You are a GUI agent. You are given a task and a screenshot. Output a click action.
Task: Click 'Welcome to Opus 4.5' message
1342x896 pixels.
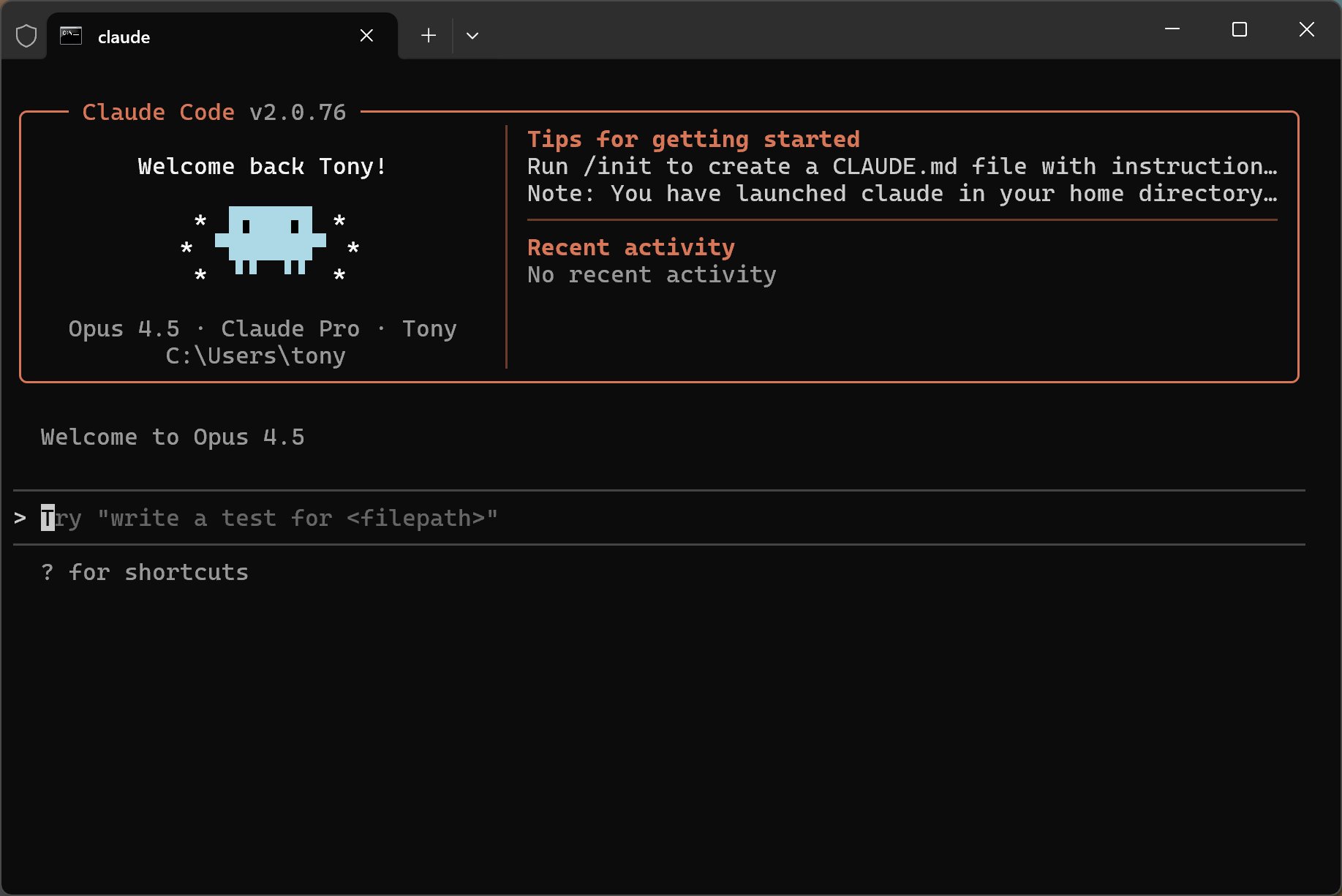click(173, 437)
